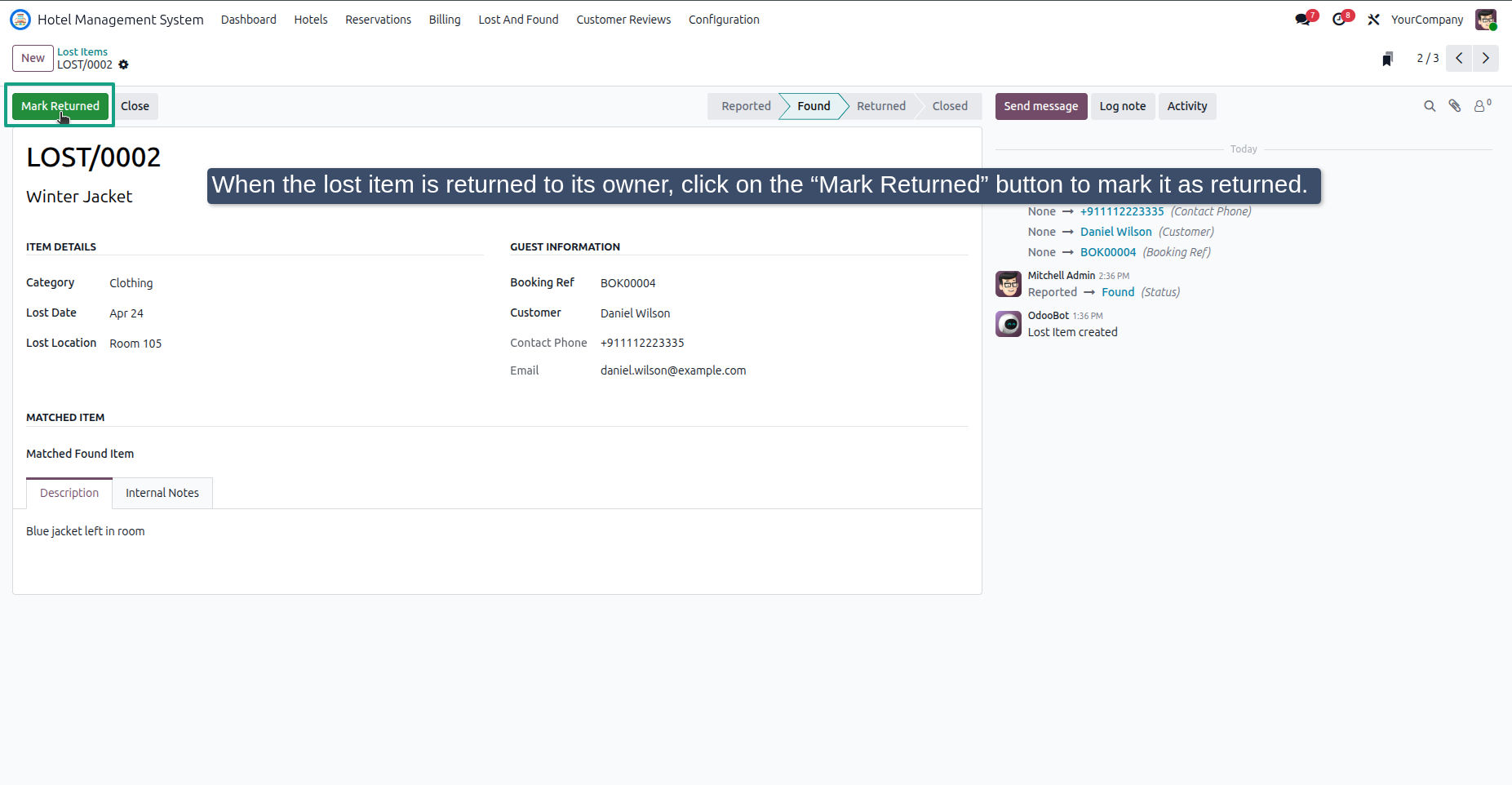
Task: Open the YourCompany switcher
Action: pos(1427,20)
